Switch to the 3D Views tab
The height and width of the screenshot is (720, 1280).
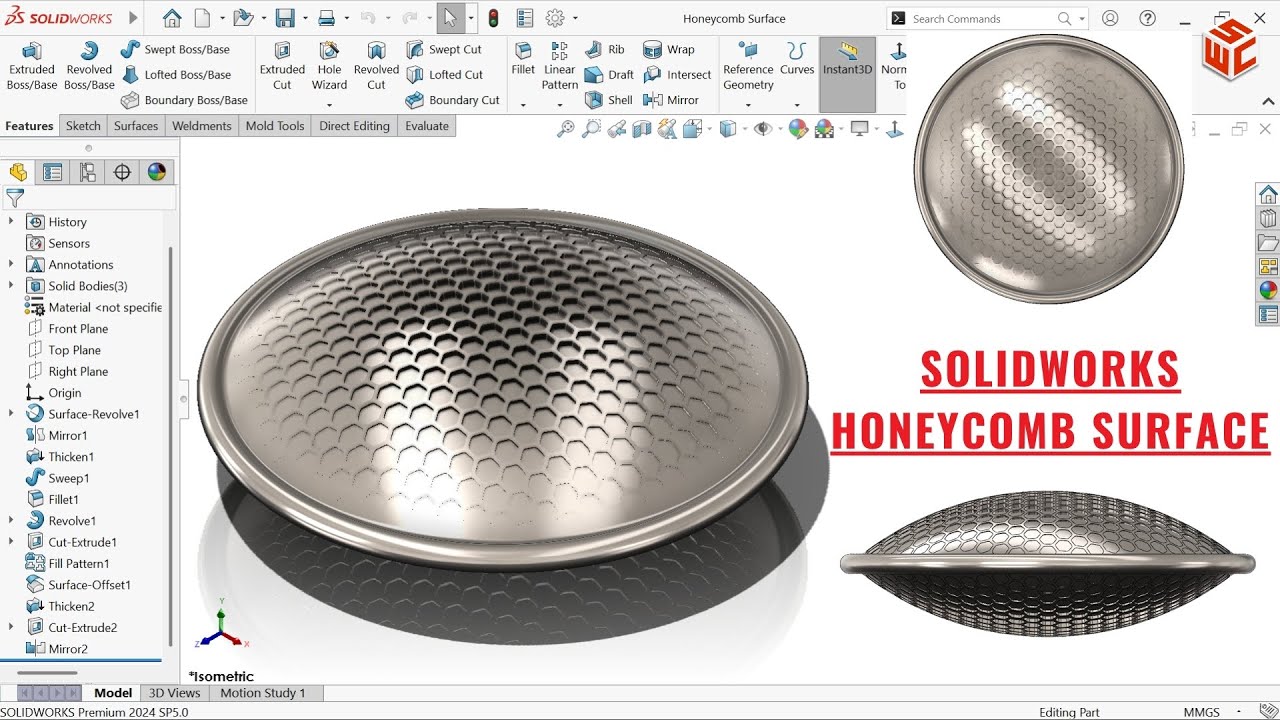[174, 693]
